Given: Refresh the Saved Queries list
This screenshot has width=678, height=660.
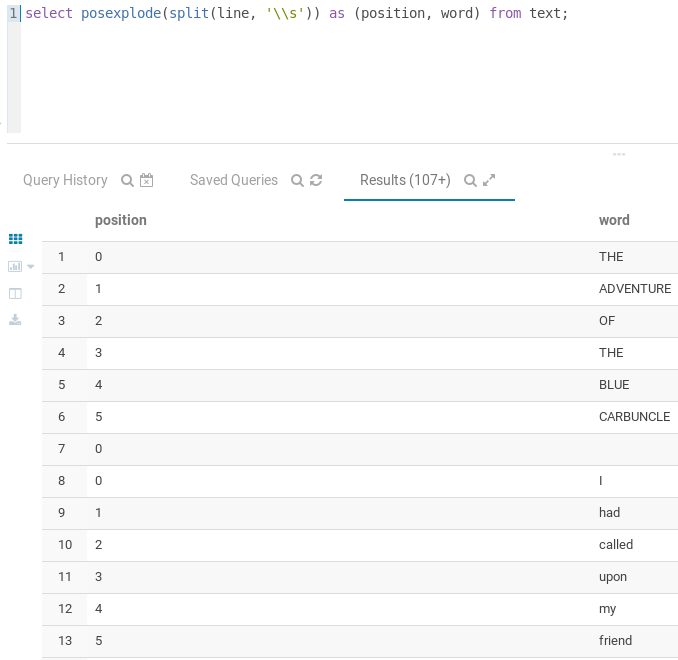Looking at the screenshot, I should click(x=316, y=181).
